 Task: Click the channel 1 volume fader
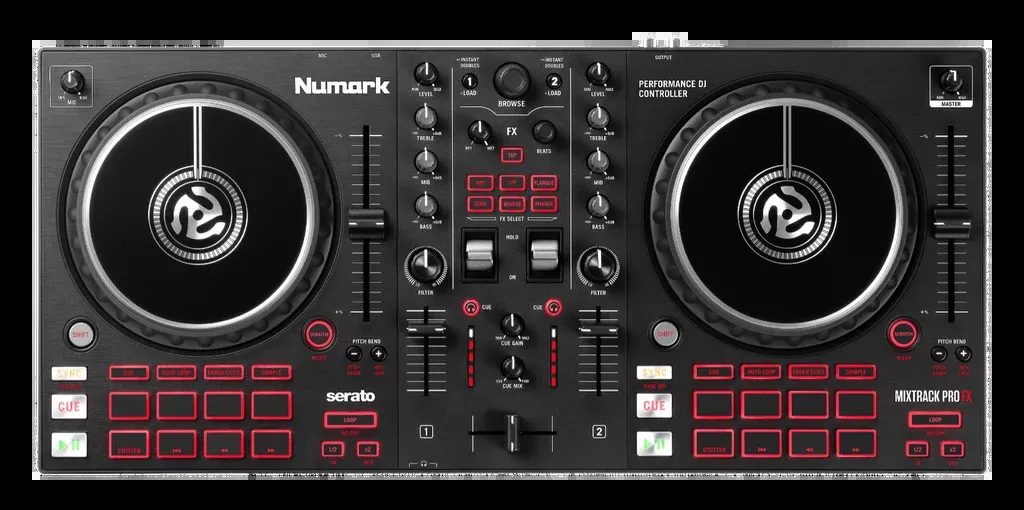(426, 330)
